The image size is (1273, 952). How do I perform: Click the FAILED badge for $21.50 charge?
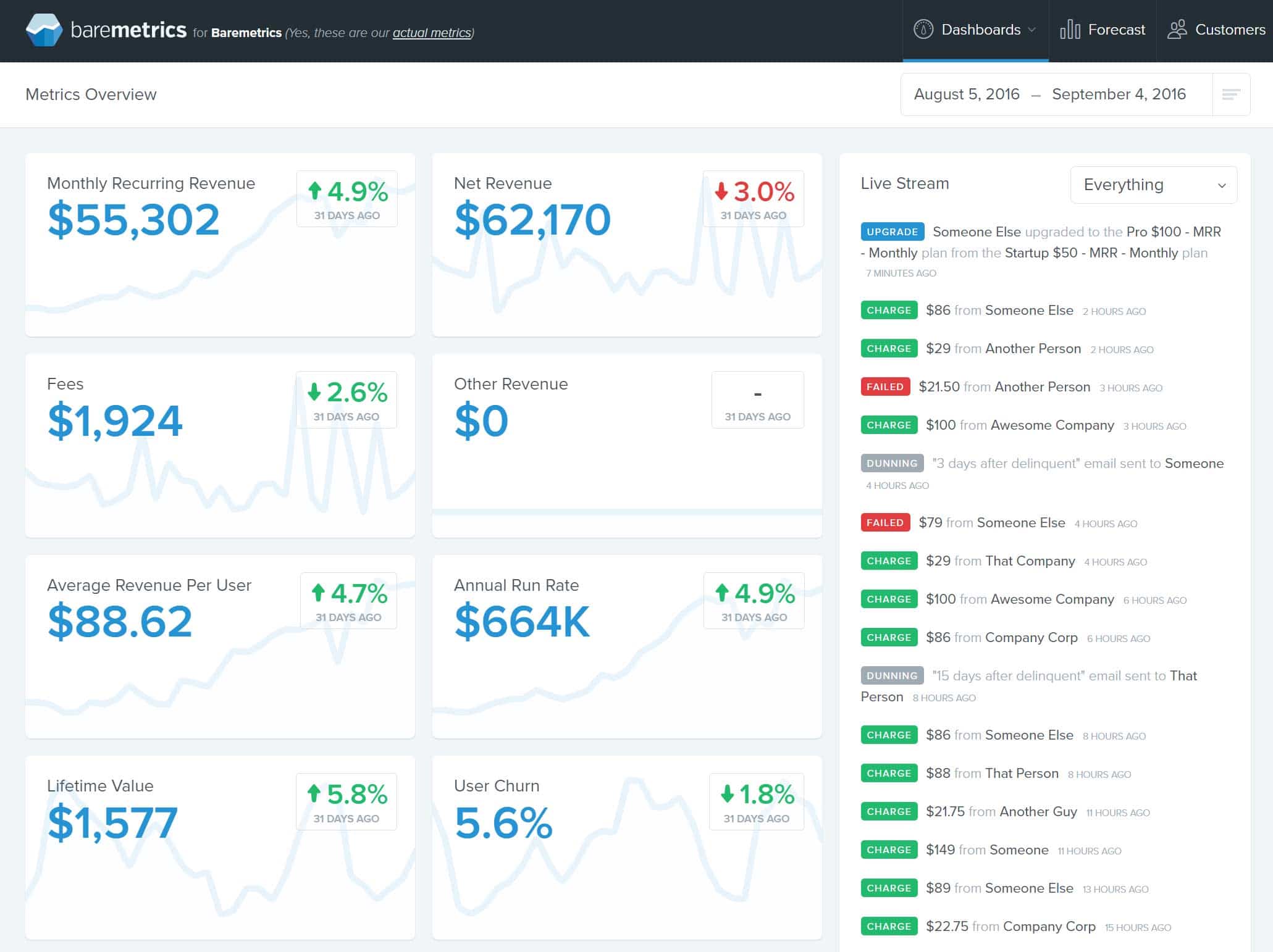click(x=885, y=386)
